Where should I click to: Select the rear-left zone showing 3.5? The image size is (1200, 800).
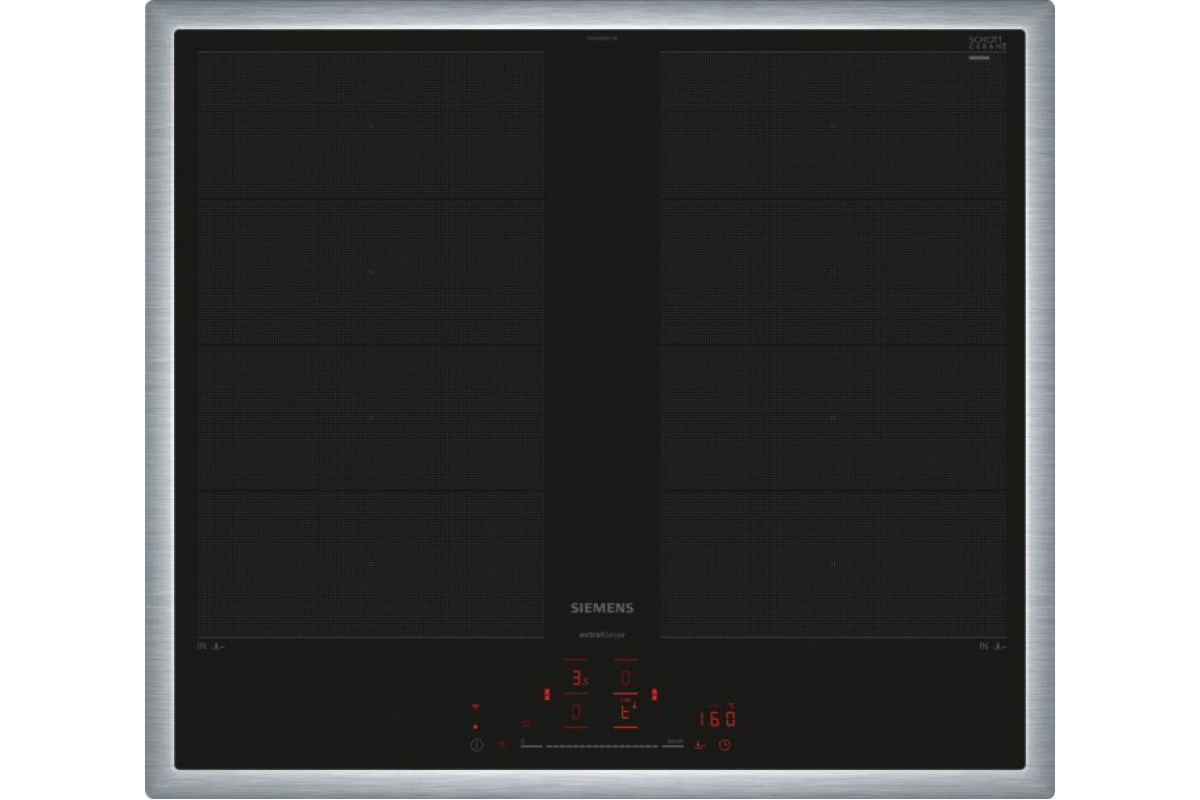[577, 679]
